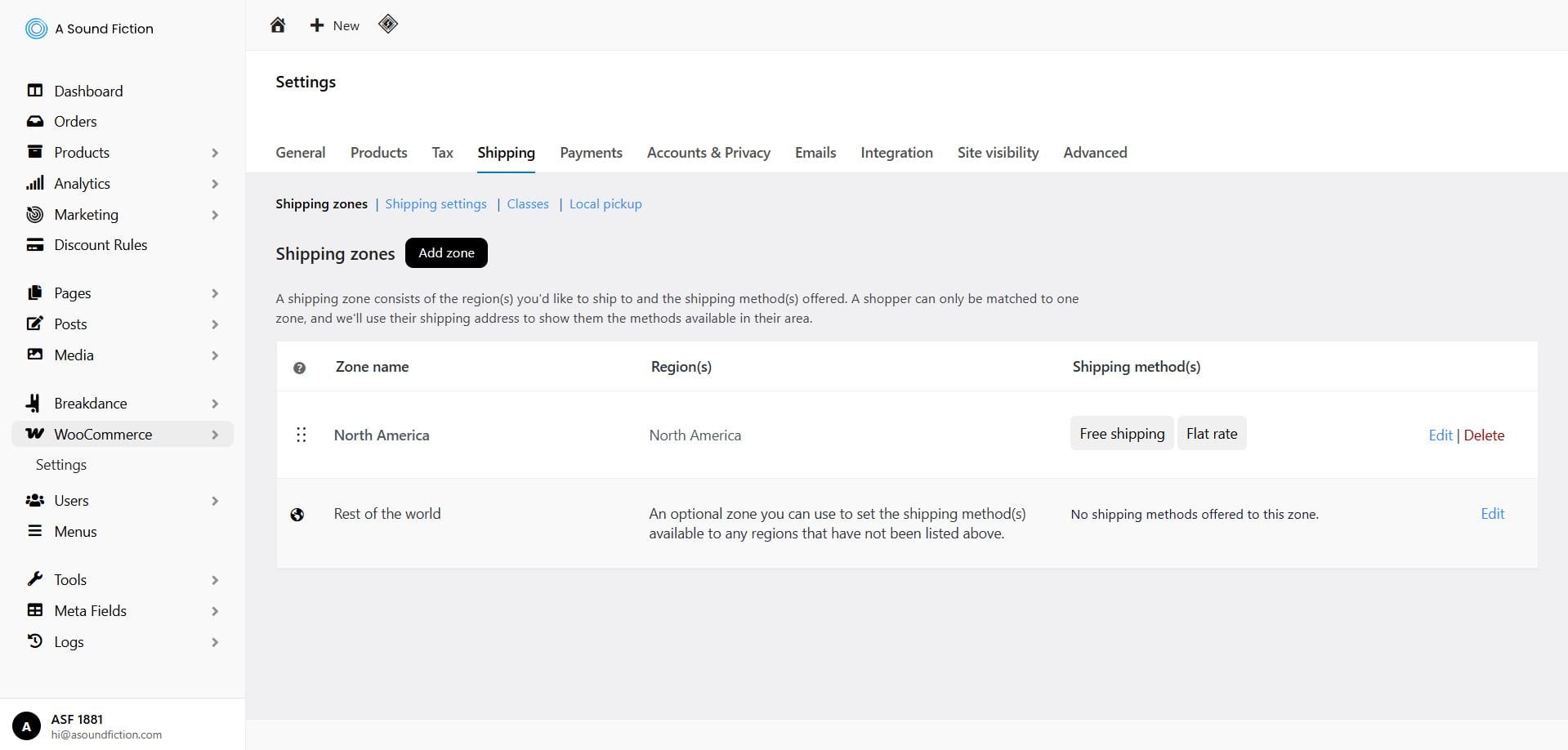Viewport: 1568px width, 750px height.
Task: Click the drag handle next to North America
Action: pos(302,435)
